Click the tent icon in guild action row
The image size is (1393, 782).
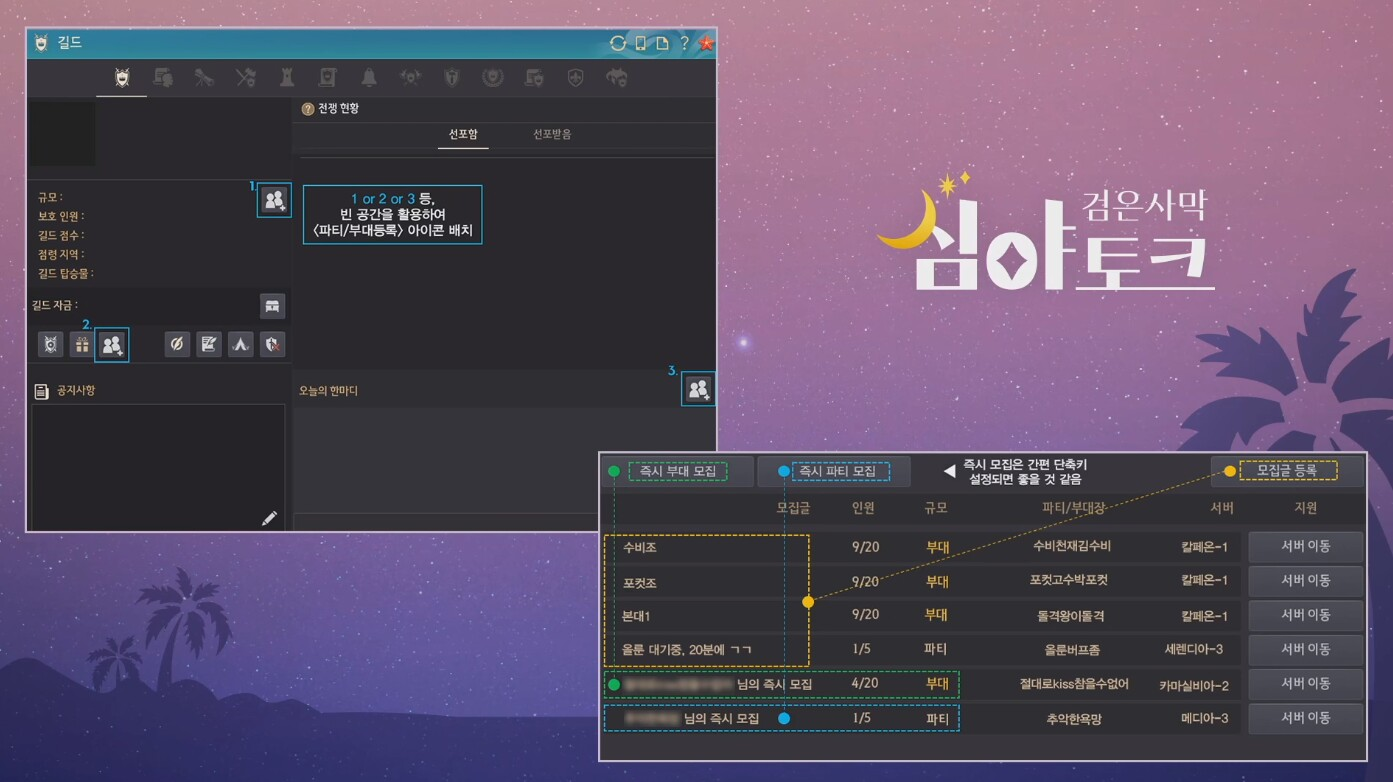click(x=240, y=345)
